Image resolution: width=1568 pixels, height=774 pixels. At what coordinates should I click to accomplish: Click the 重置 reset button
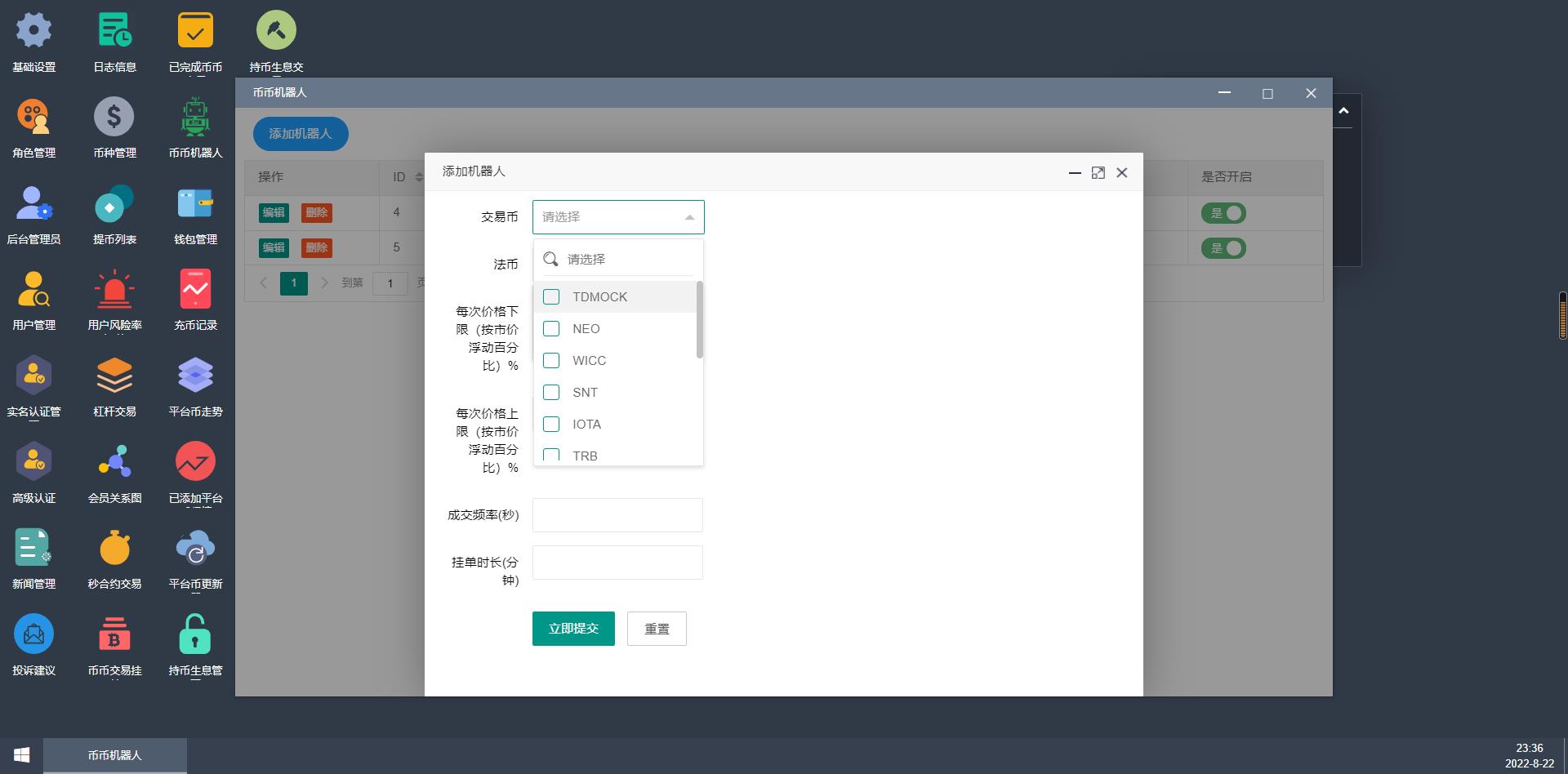point(657,629)
